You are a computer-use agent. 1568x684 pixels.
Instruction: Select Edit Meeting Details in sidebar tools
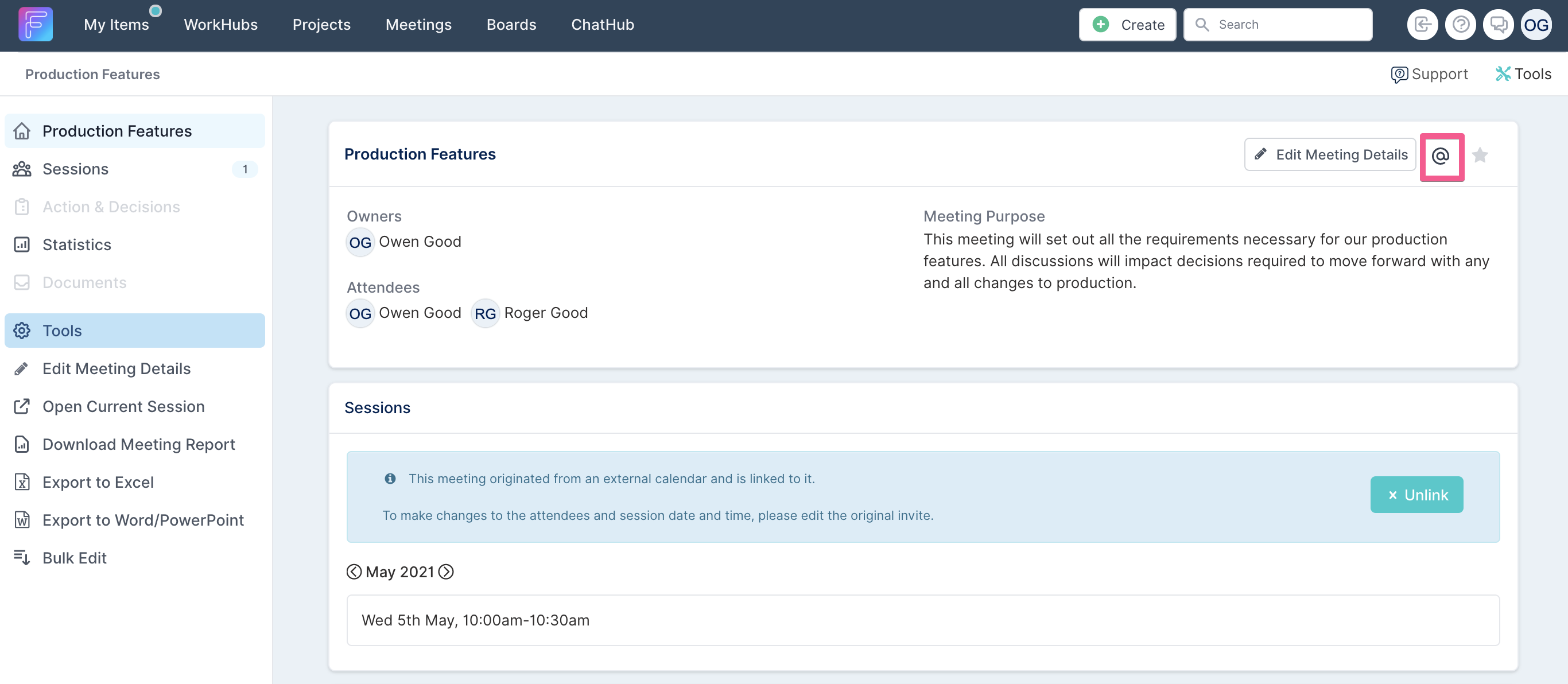point(134,369)
